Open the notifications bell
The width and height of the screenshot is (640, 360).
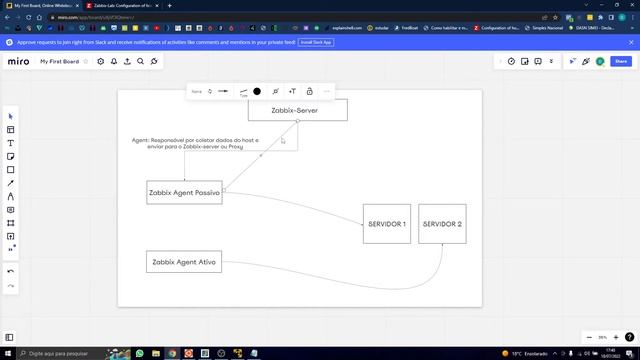114,61
